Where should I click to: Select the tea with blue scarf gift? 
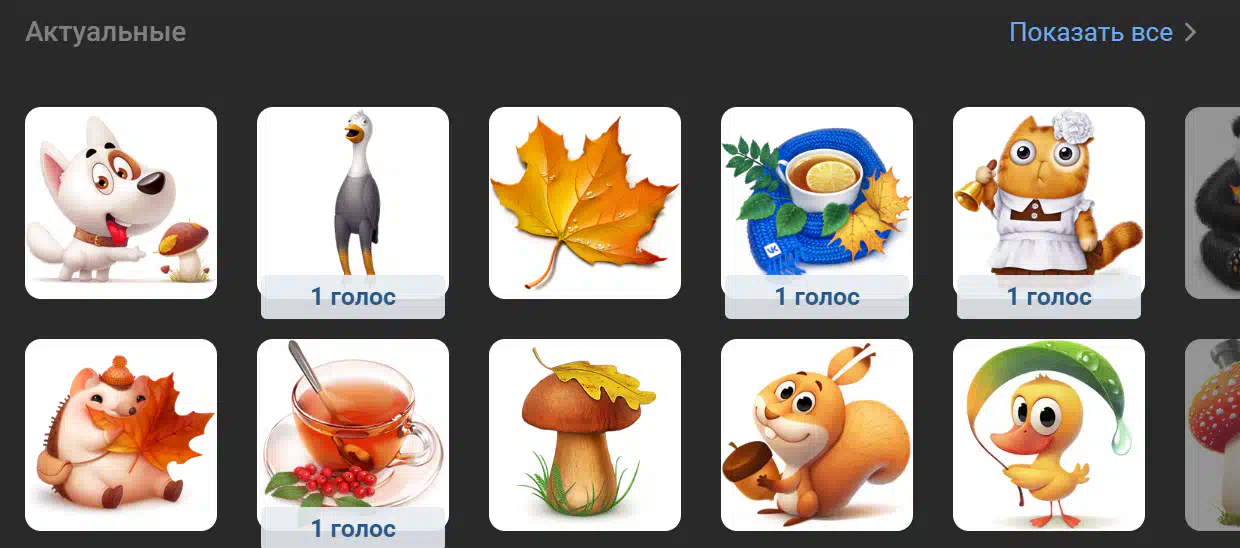click(817, 203)
